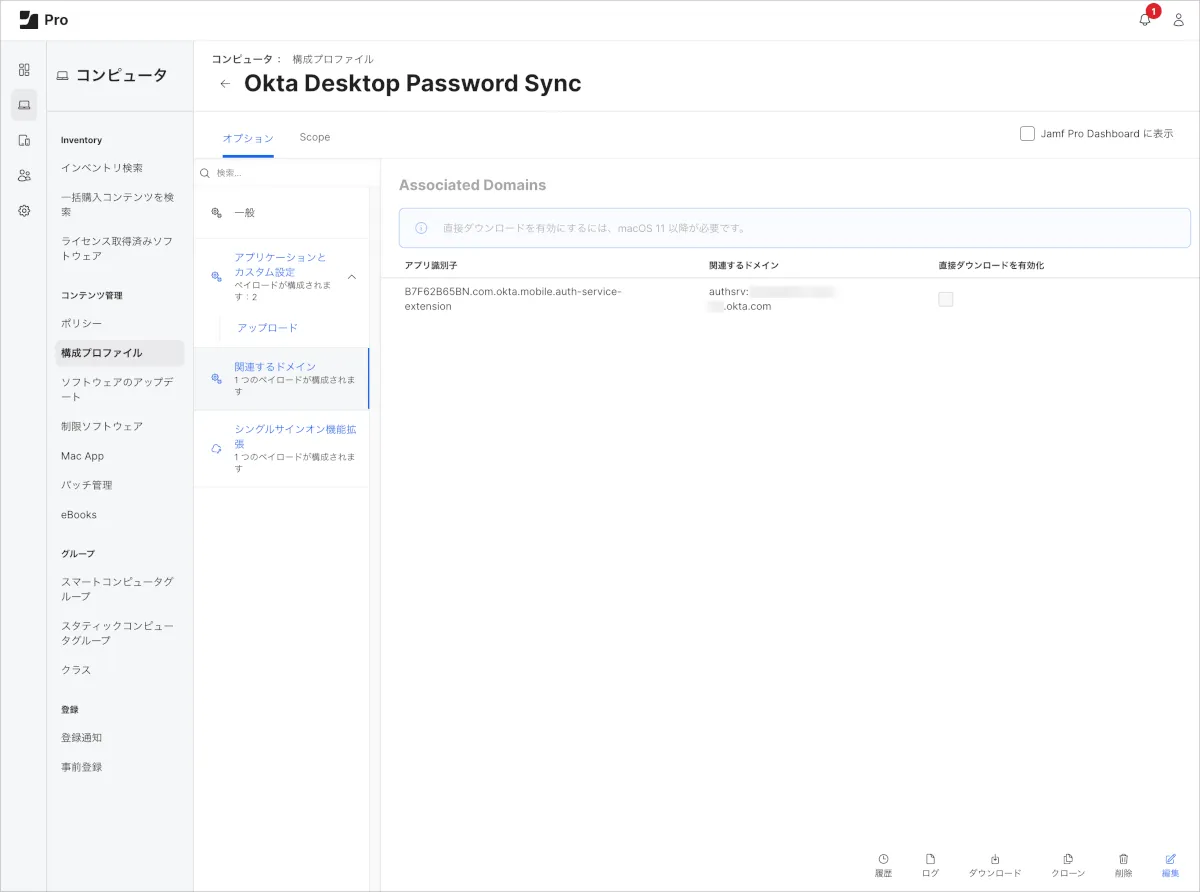
Task: Select the オプション tab
Action: point(248,137)
